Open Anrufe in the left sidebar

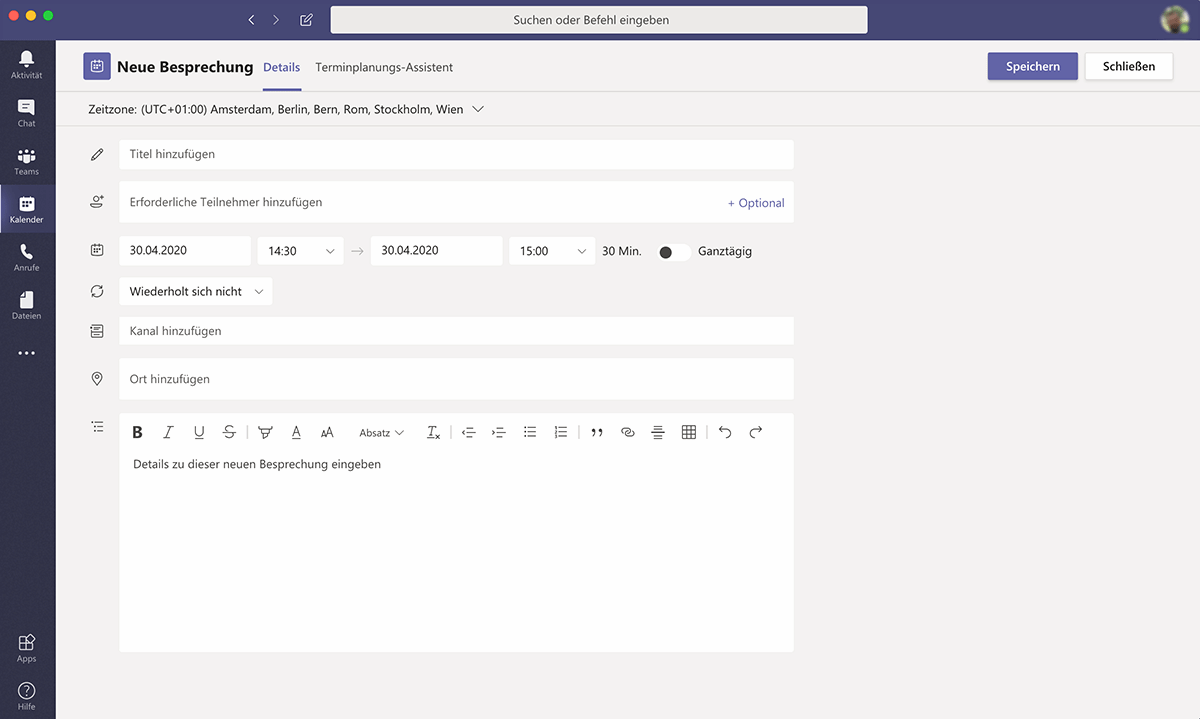pyautogui.click(x=27, y=258)
